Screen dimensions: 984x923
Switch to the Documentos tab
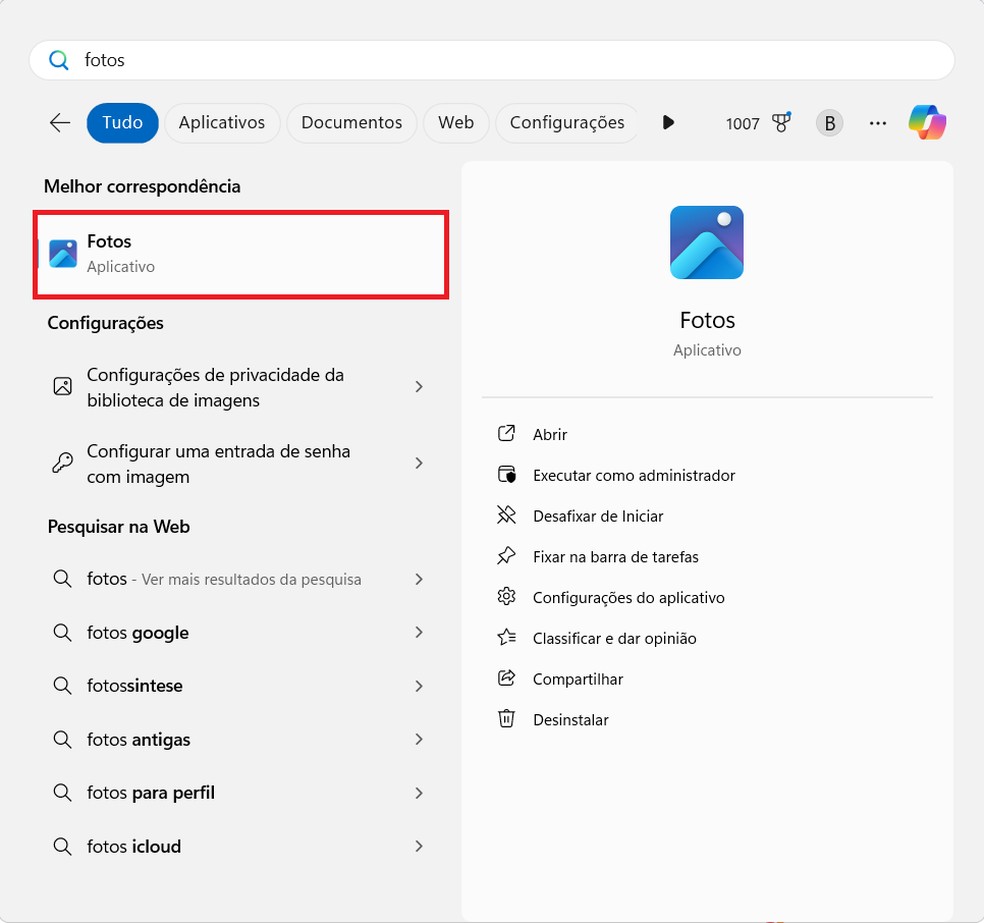tap(351, 122)
